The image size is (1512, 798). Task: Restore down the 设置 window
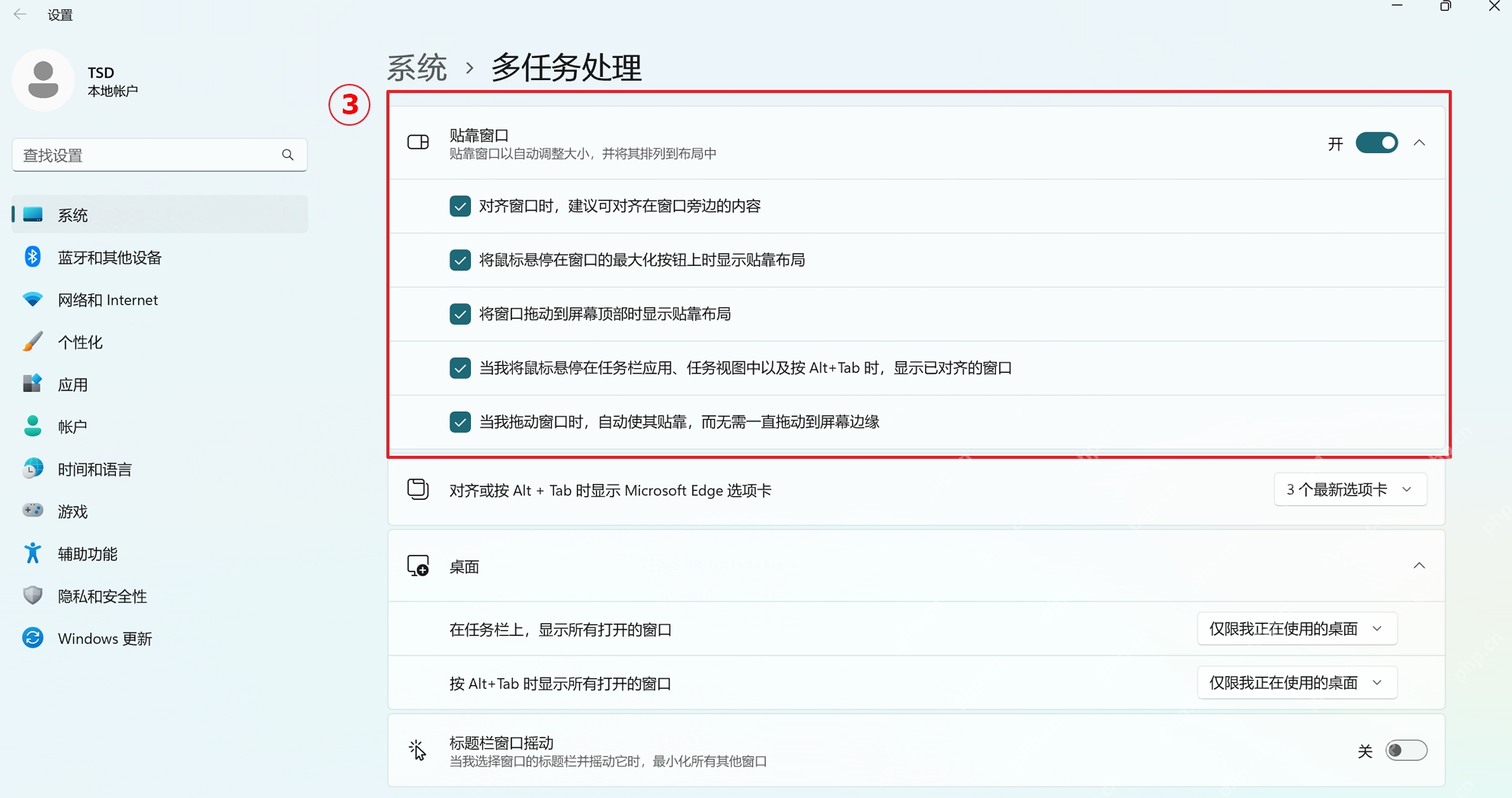pos(1446,6)
